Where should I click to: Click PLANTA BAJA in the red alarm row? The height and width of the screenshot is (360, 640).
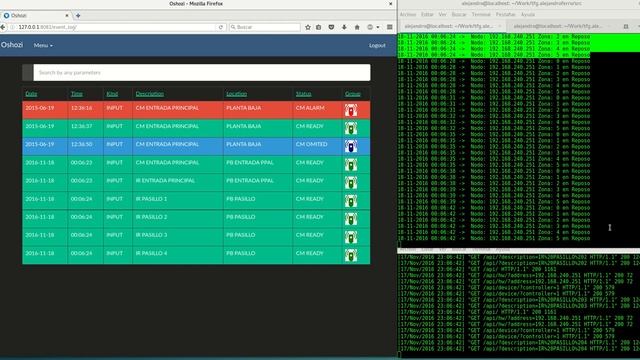[x=244, y=108]
